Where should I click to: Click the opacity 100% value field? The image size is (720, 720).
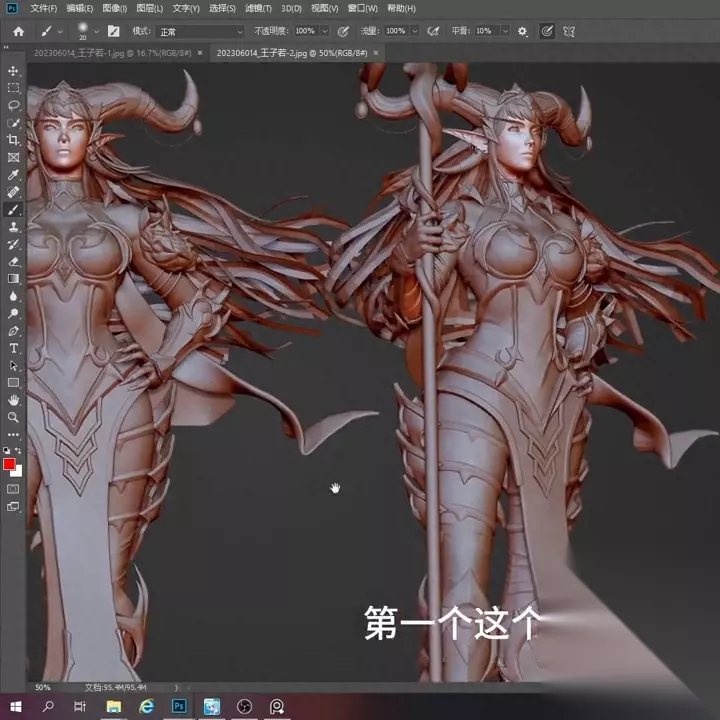(x=306, y=31)
